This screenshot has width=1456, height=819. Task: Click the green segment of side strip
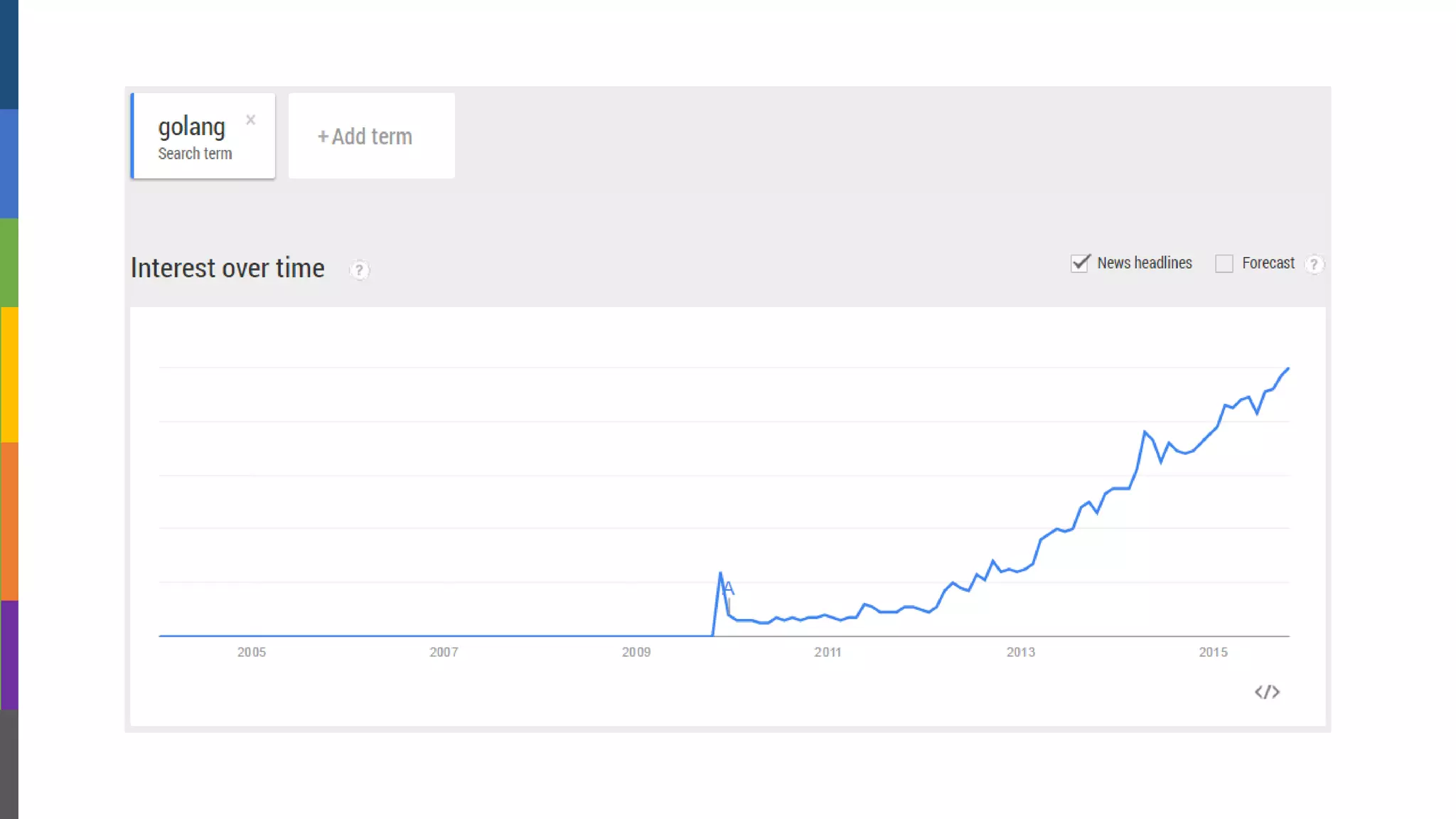[x=9, y=262]
